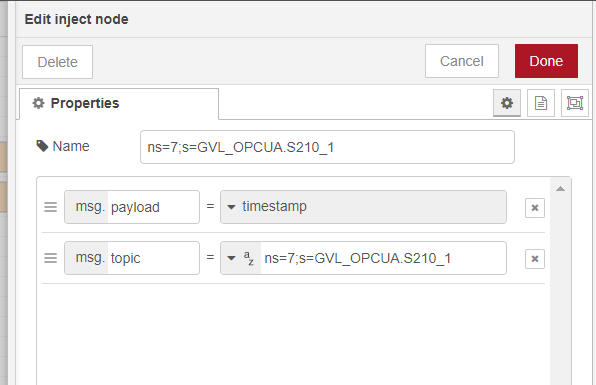Open node properties gear icon
The image size is (596, 385).
pos(507,103)
